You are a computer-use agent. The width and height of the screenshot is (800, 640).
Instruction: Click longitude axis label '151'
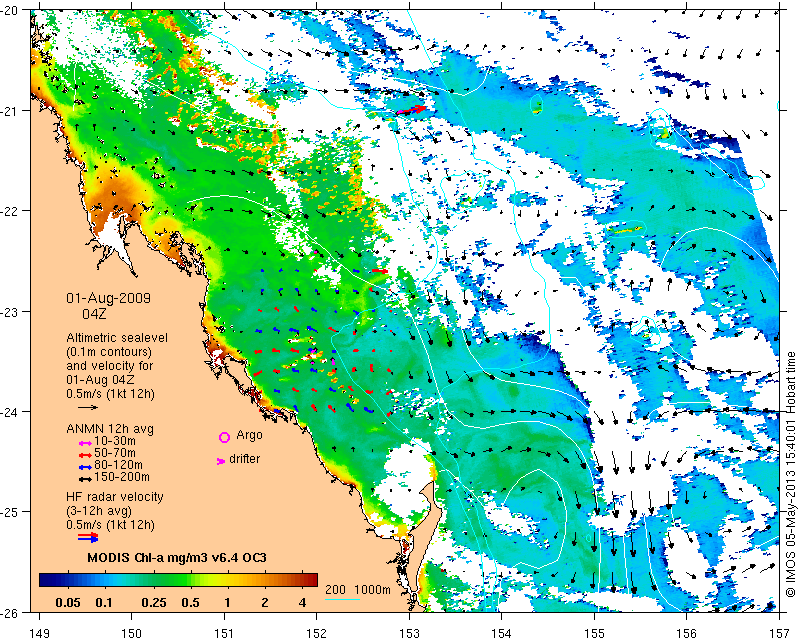pyautogui.click(x=224, y=633)
